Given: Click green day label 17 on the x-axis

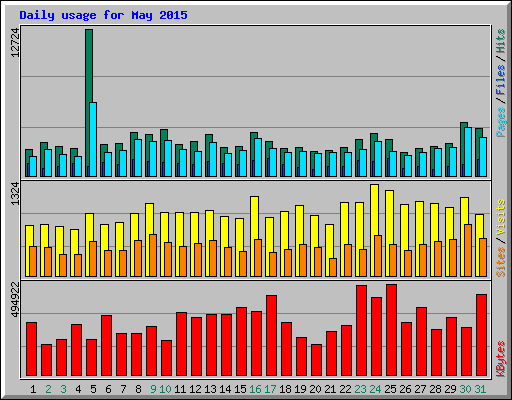Looking at the screenshot, I should tap(270, 389).
